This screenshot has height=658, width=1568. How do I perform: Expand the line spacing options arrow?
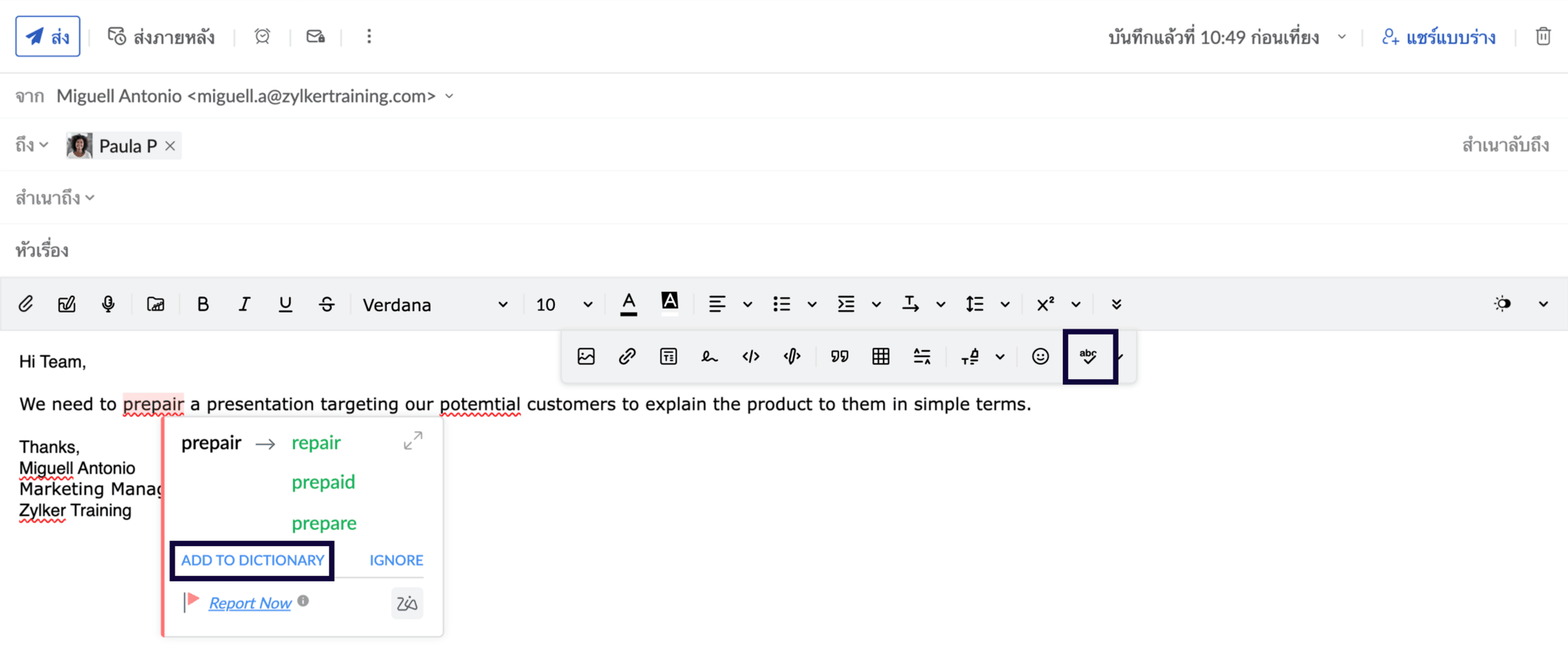(x=1005, y=304)
